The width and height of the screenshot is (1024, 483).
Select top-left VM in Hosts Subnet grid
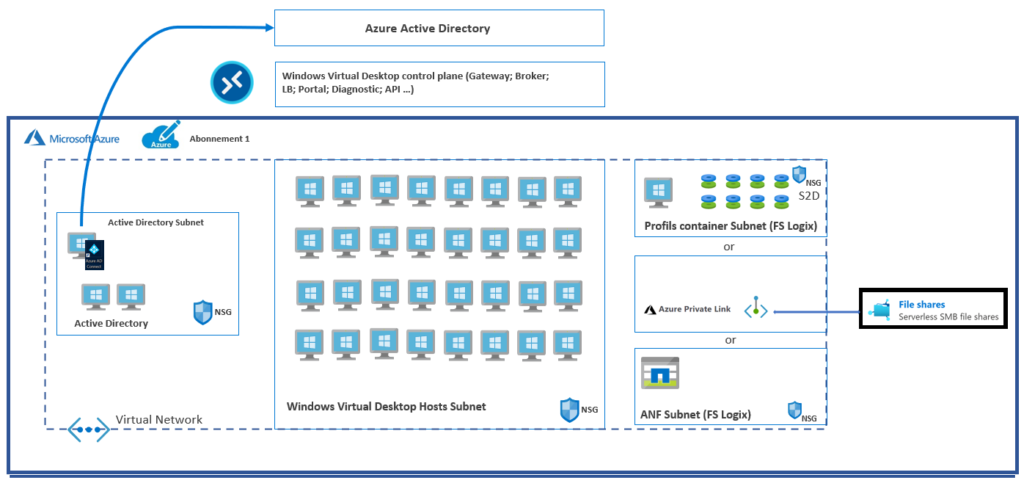309,191
